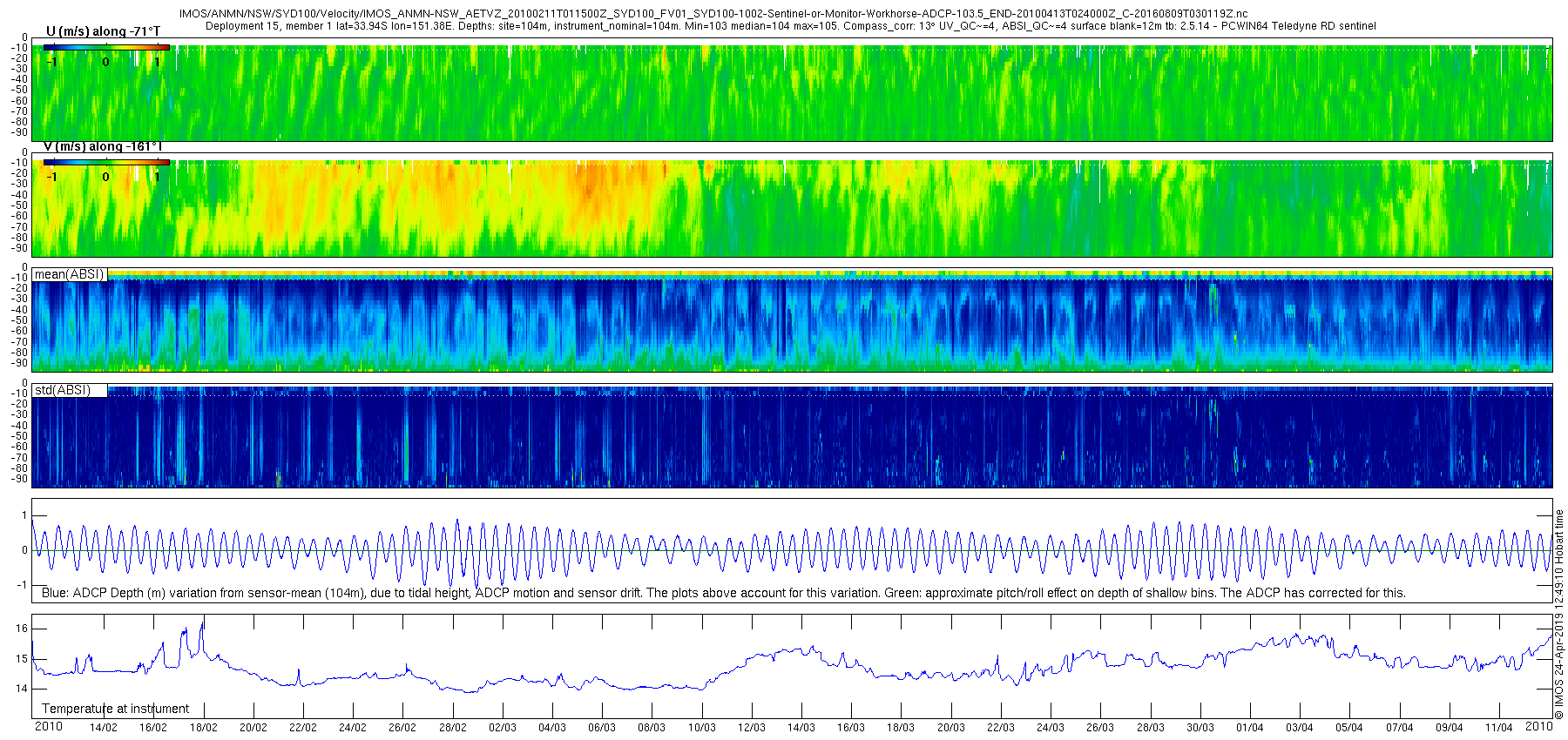Click the '18/02' date tick label
Image resolution: width=1568 pixels, height=740 pixels.
[204, 727]
